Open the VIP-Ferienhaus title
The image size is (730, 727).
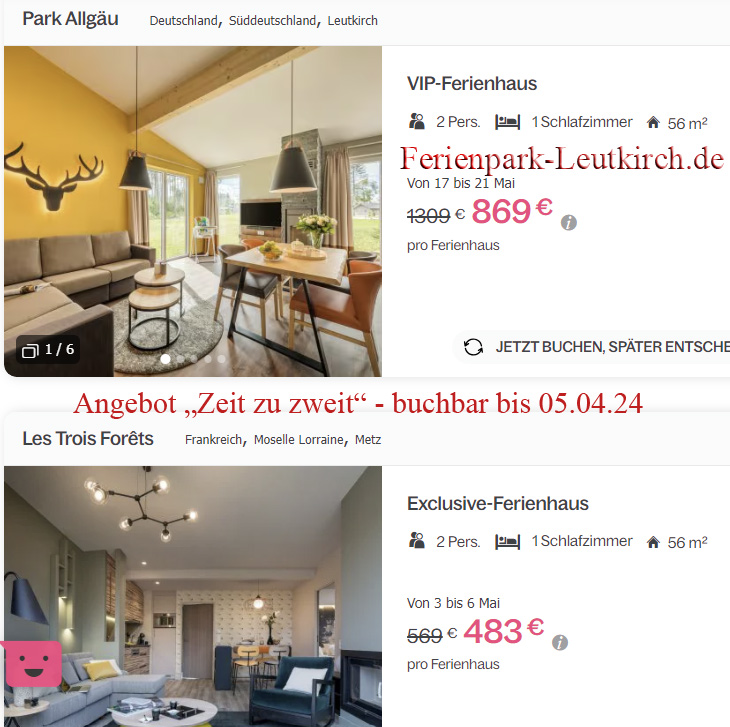tap(472, 84)
